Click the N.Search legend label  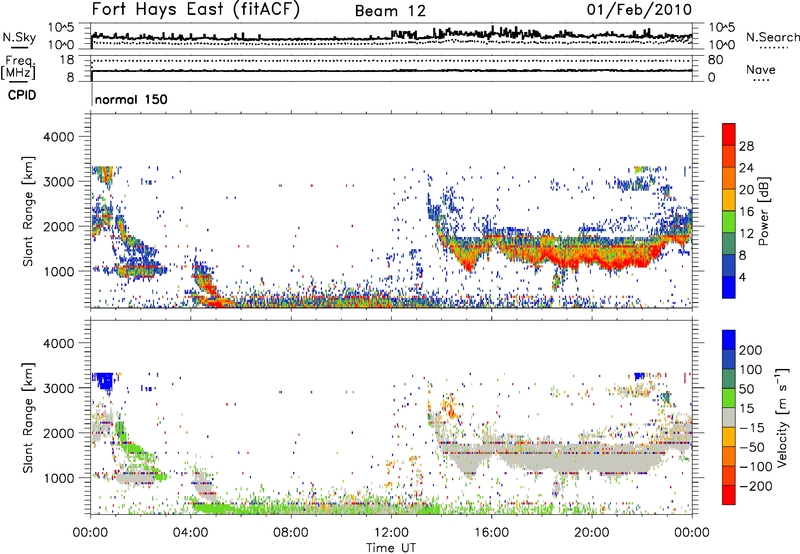(772, 37)
